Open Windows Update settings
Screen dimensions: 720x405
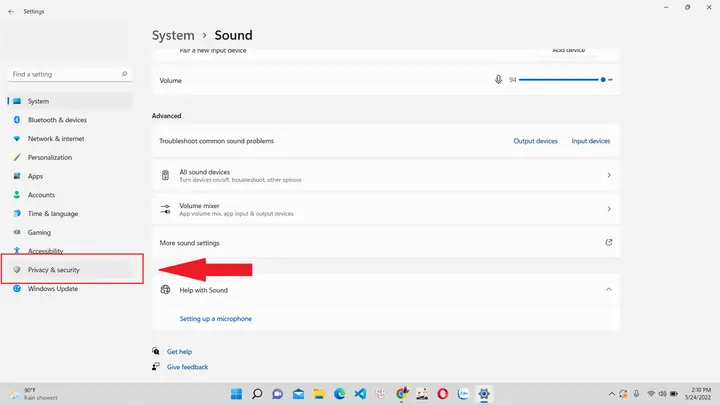[x=70, y=289]
